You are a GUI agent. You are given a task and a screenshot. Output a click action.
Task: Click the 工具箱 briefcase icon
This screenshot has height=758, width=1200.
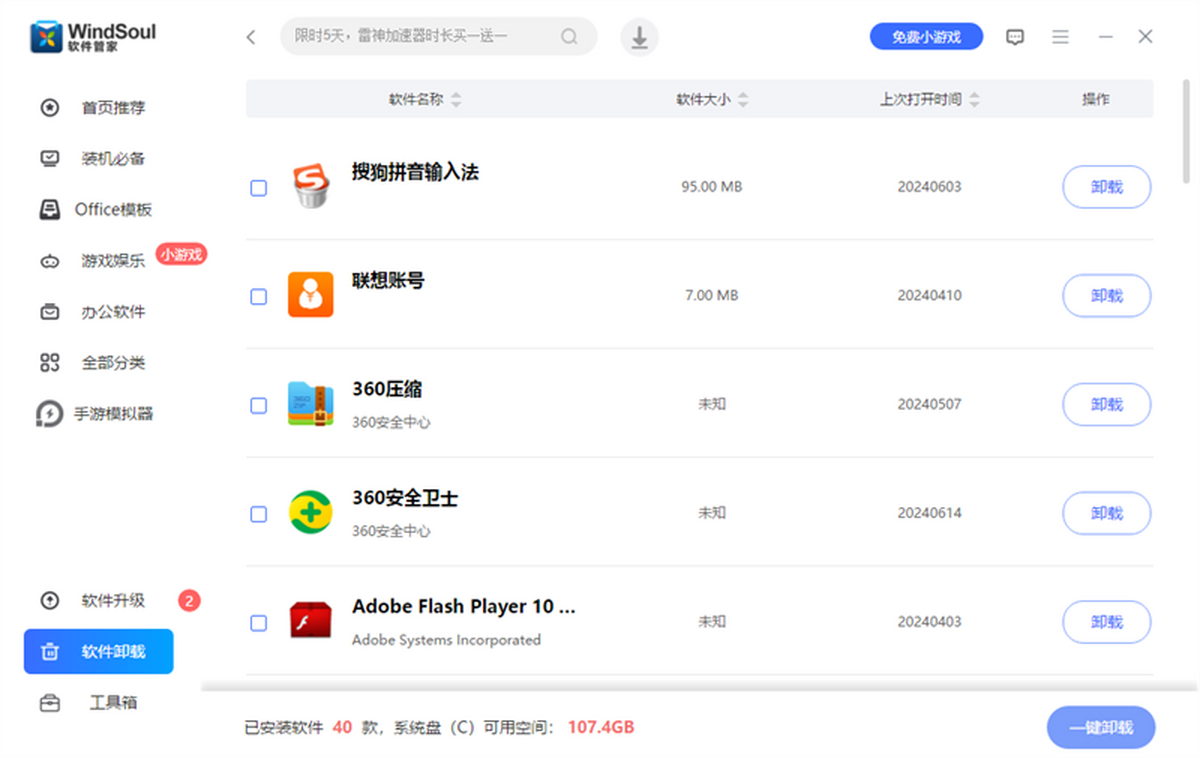50,703
